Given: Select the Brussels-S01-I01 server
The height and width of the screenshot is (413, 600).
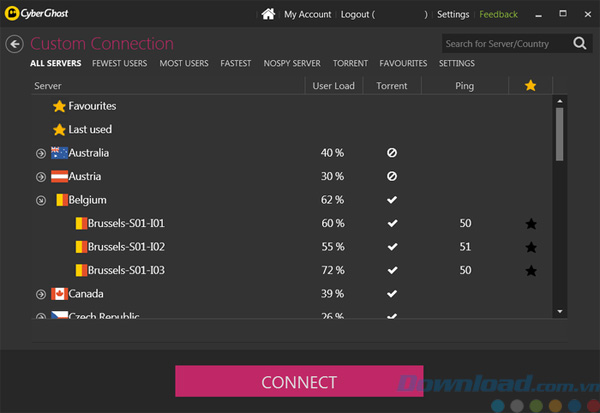Looking at the screenshot, I should click(292, 223).
